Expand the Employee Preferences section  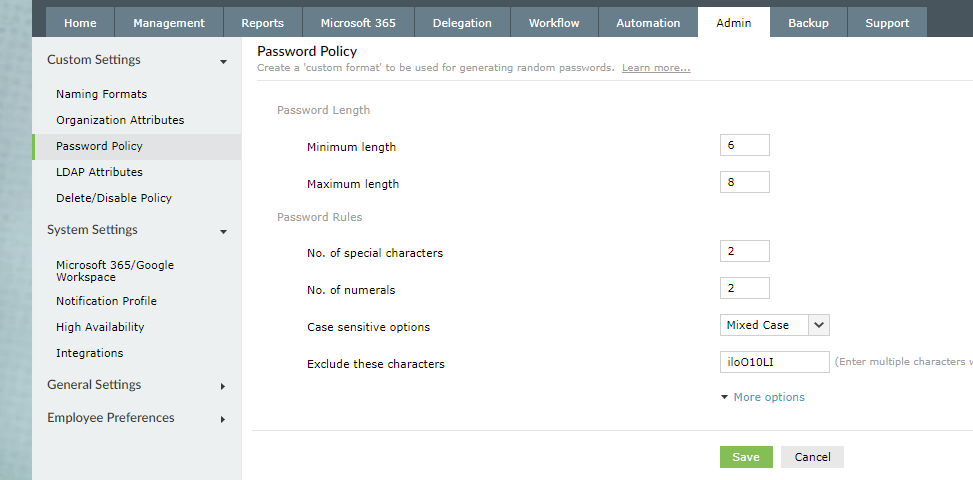[x=223, y=419]
